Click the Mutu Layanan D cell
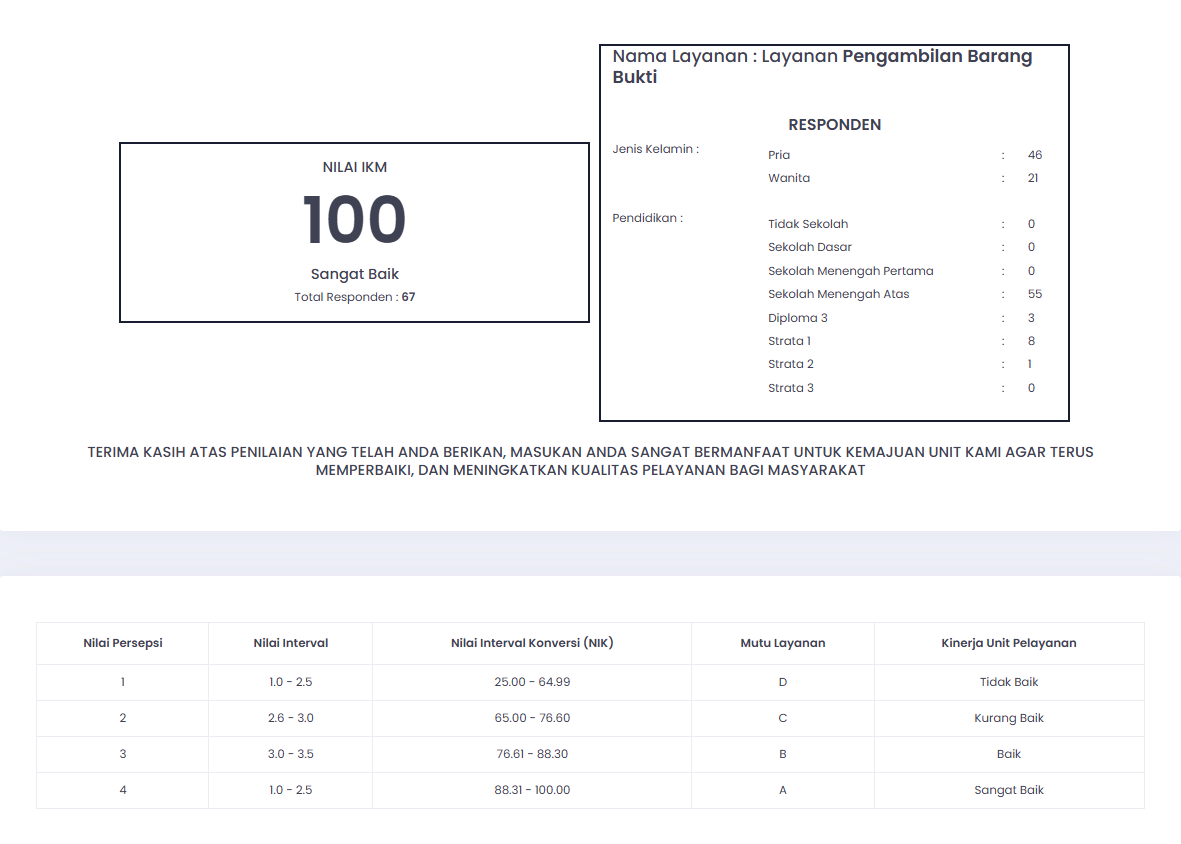 783,682
